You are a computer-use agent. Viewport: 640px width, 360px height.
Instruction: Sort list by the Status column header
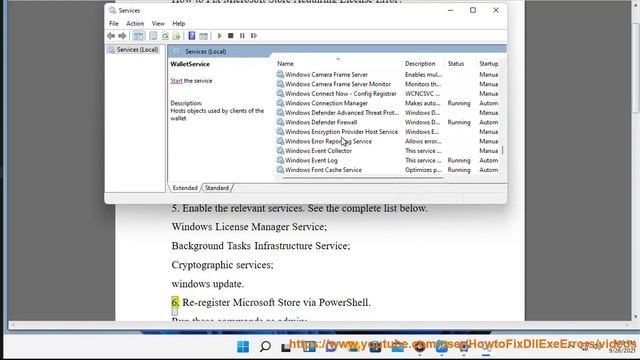point(456,64)
